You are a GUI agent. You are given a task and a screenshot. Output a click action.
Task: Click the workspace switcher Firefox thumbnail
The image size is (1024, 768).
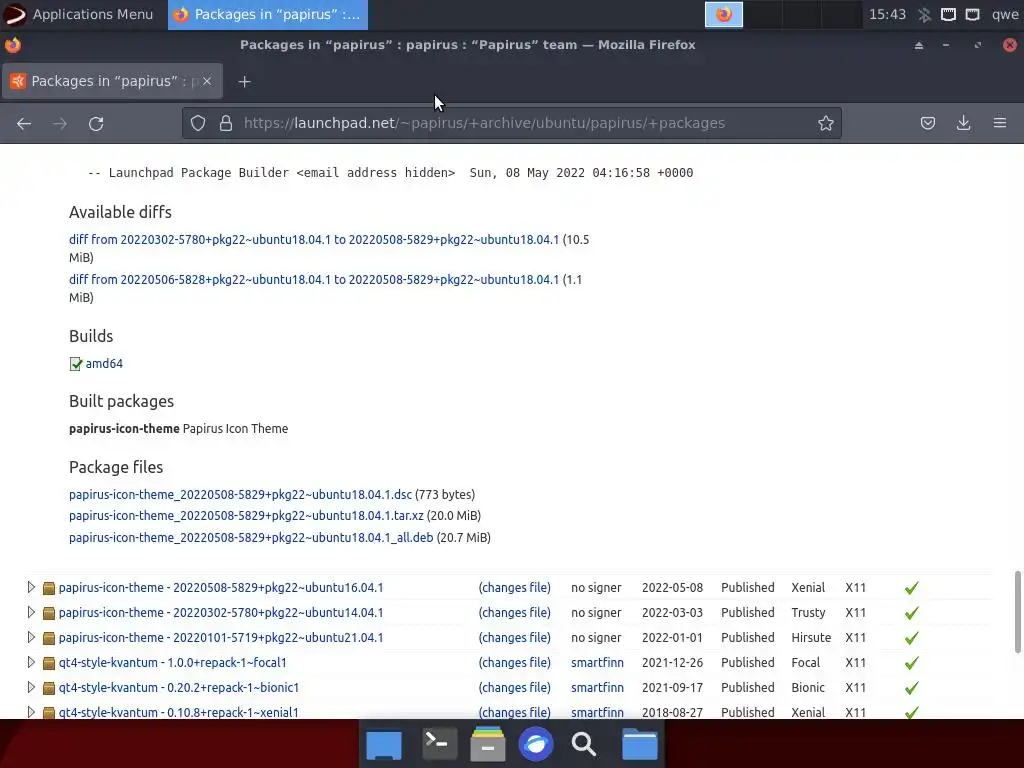[724, 14]
